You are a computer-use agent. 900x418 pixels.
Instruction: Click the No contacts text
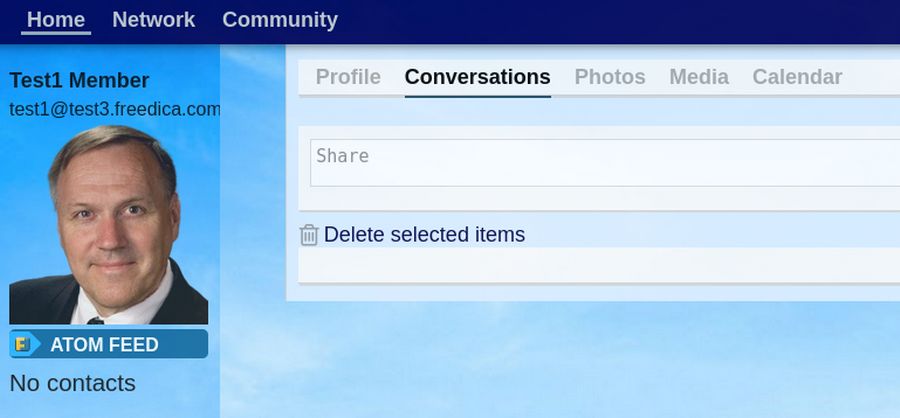click(72, 383)
